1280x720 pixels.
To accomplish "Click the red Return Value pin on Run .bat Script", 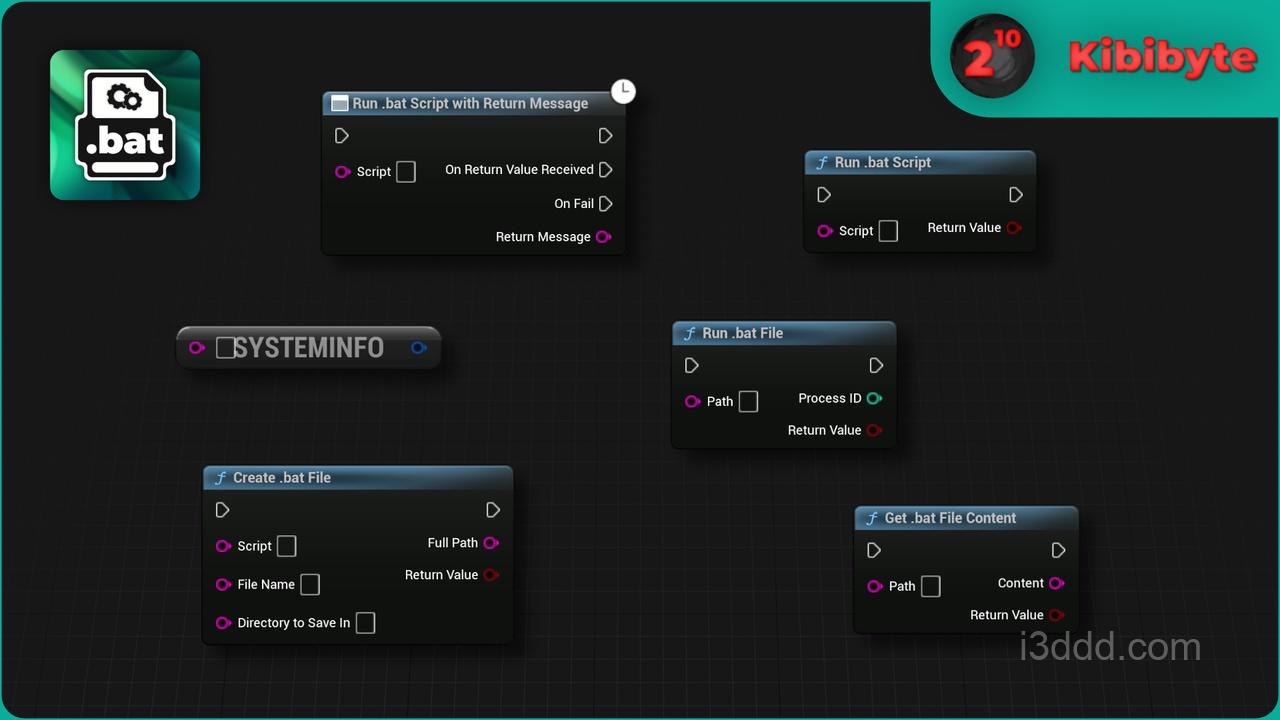I will pos(1014,228).
